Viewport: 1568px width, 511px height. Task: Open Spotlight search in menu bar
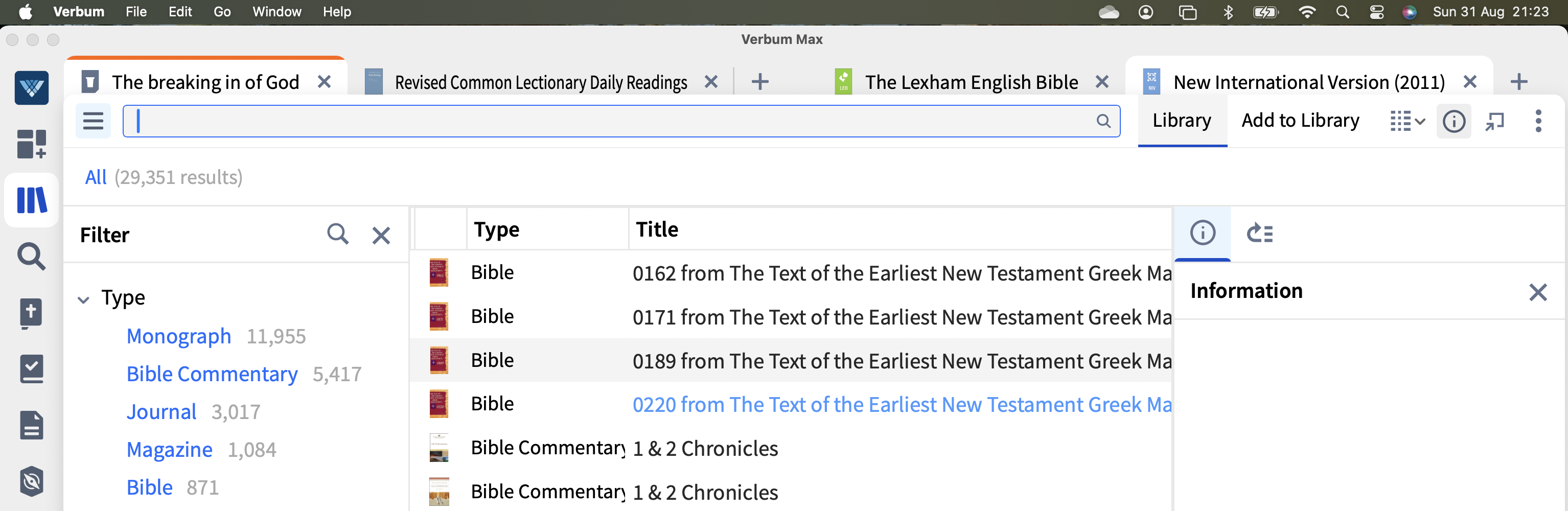1342,12
